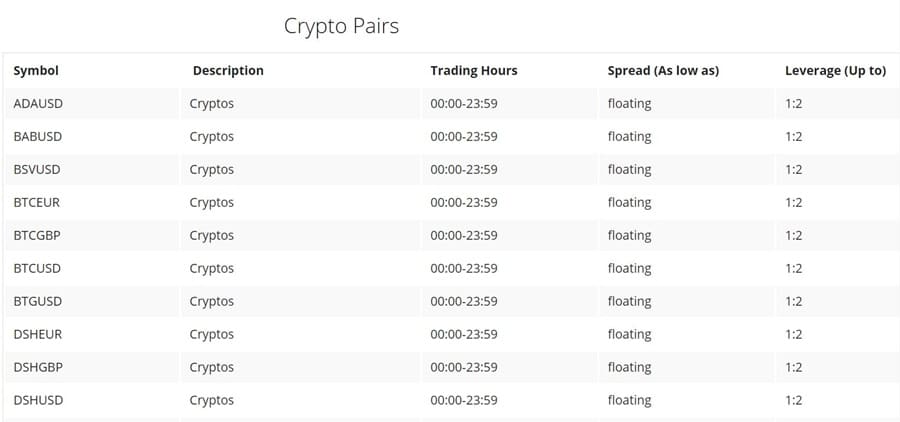Select the BTCGBP symbol cell
900x422 pixels.
tap(38, 235)
